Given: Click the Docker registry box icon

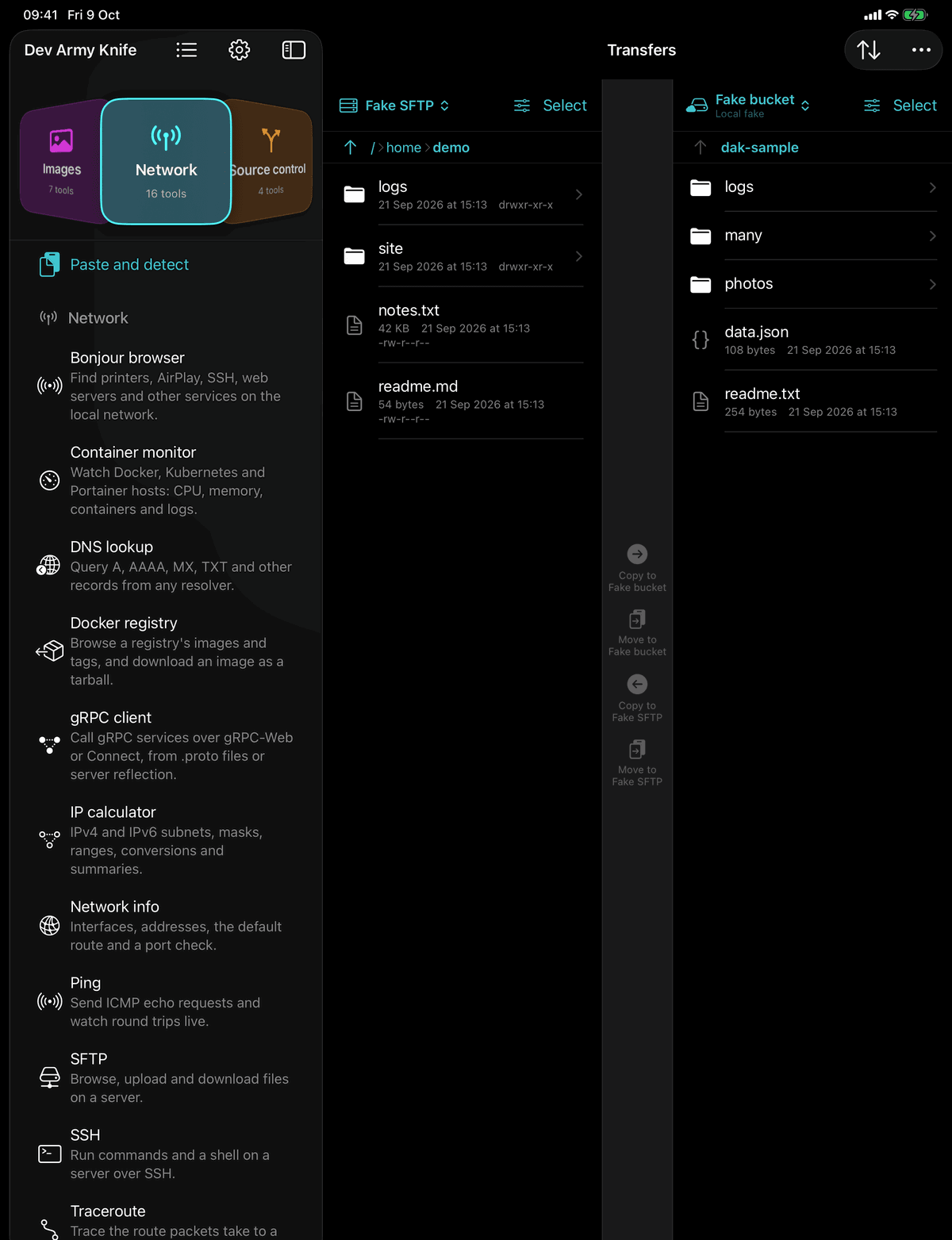Looking at the screenshot, I should pyautogui.click(x=49, y=651).
